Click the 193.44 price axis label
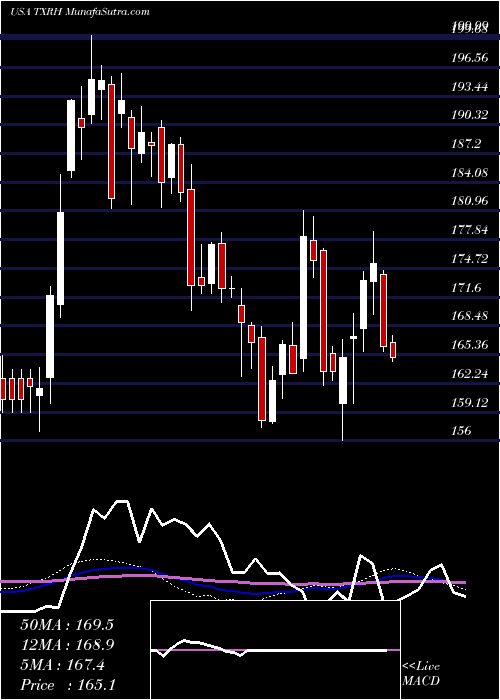 (470, 87)
